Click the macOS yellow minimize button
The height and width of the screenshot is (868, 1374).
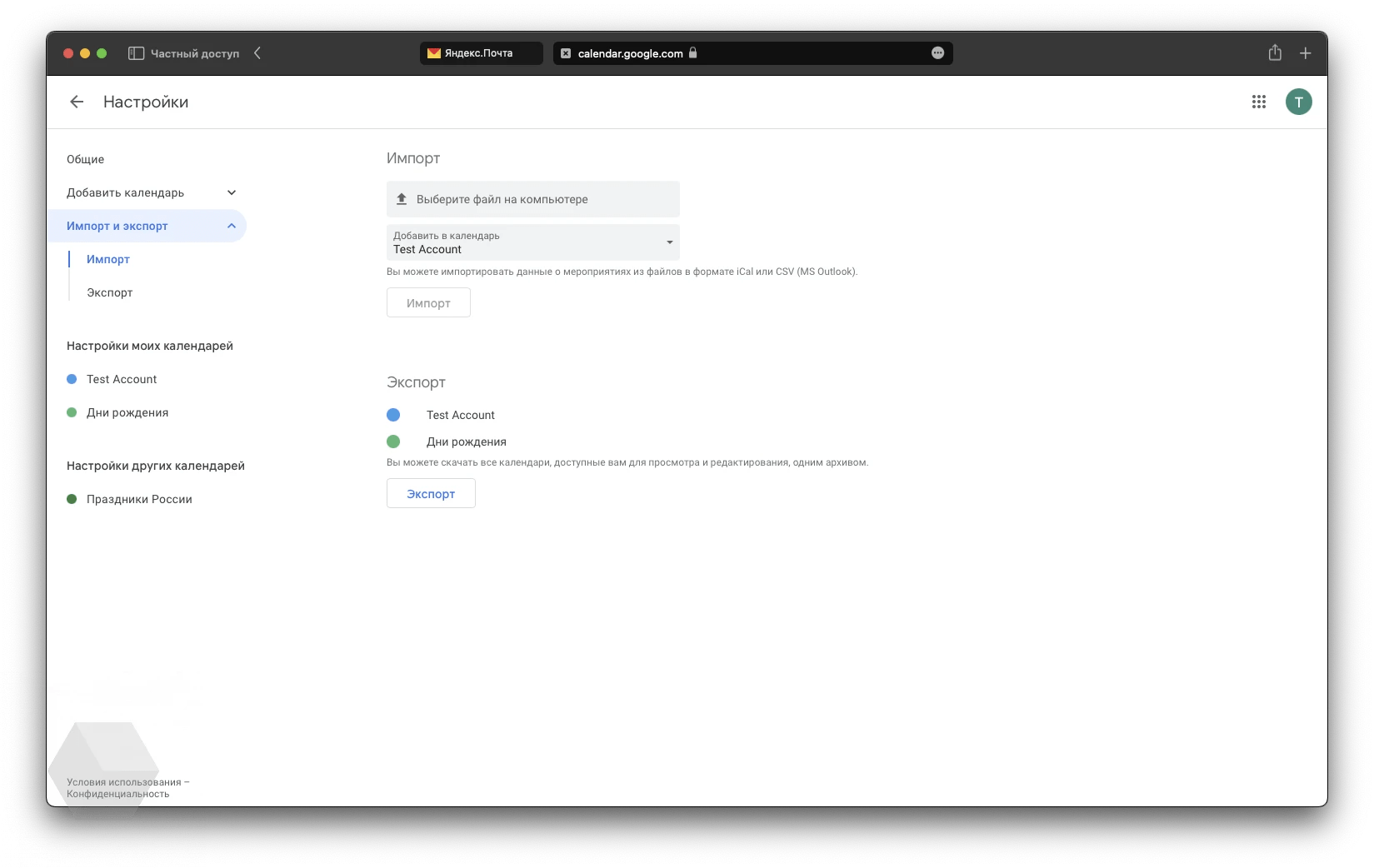85,53
